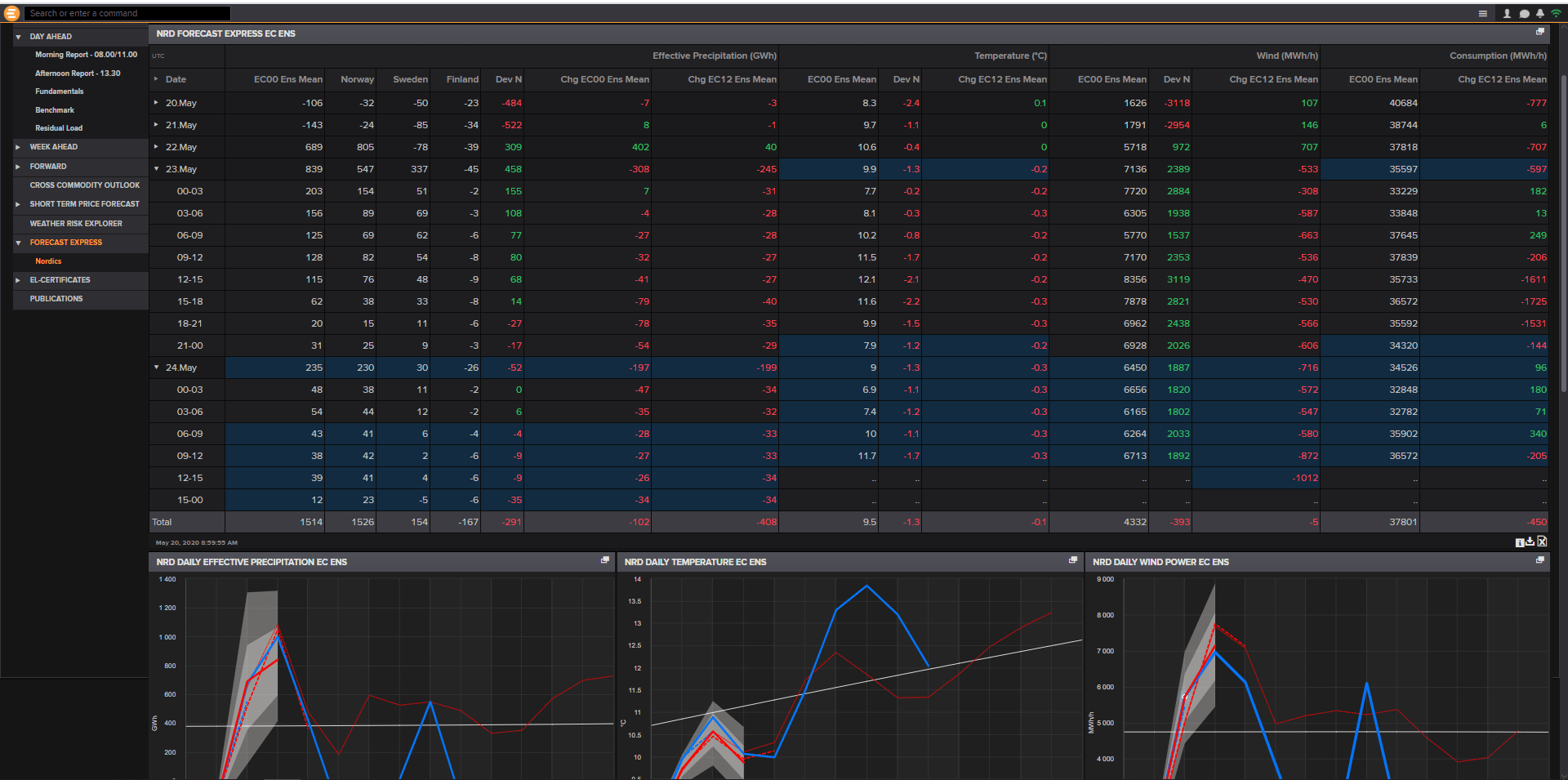Expand the 20.May row
The height and width of the screenshot is (780, 1568).
(x=157, y=103)
